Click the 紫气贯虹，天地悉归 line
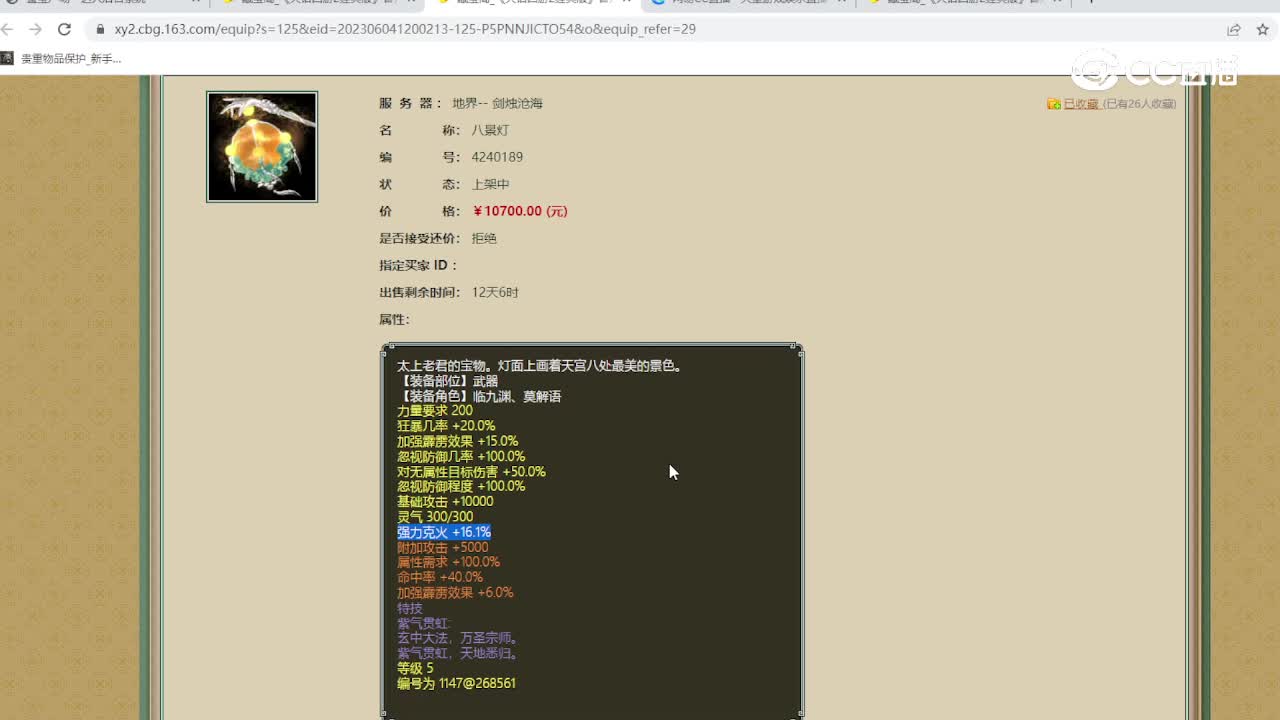1280x720 pixels. point(457,653)
